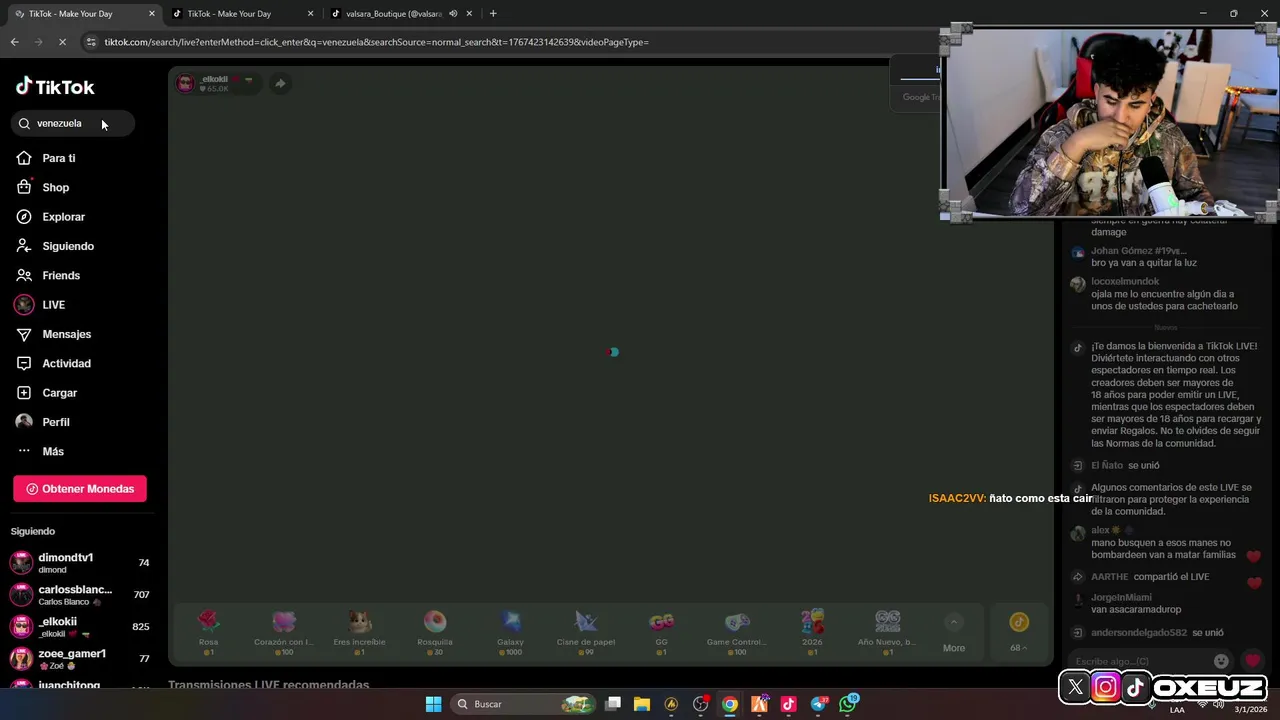1280x720 pixels.
Task: Send the Año Nuevo gift
Action: pos(887,633)
